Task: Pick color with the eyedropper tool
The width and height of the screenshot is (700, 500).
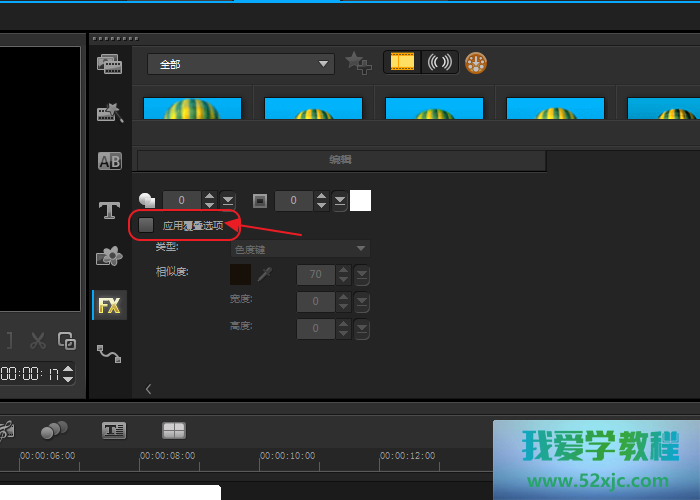Action: (x=265, y=274)
